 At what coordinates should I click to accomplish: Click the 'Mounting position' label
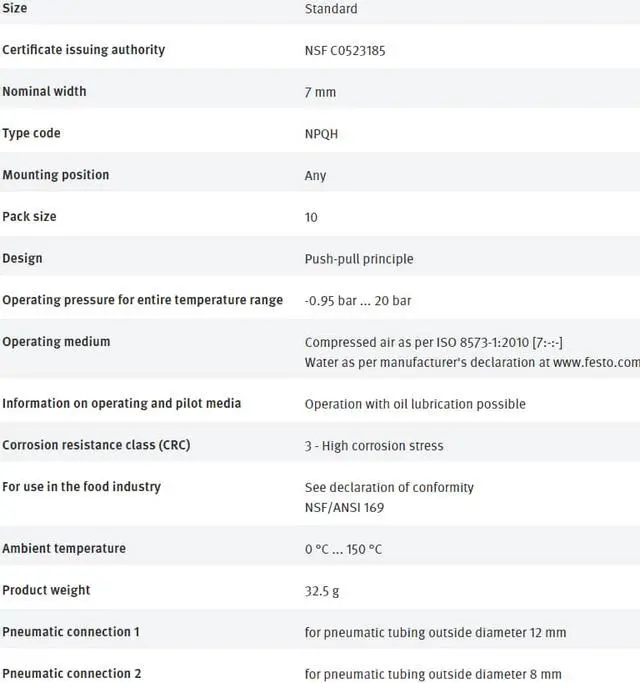(x=55, y=175)
